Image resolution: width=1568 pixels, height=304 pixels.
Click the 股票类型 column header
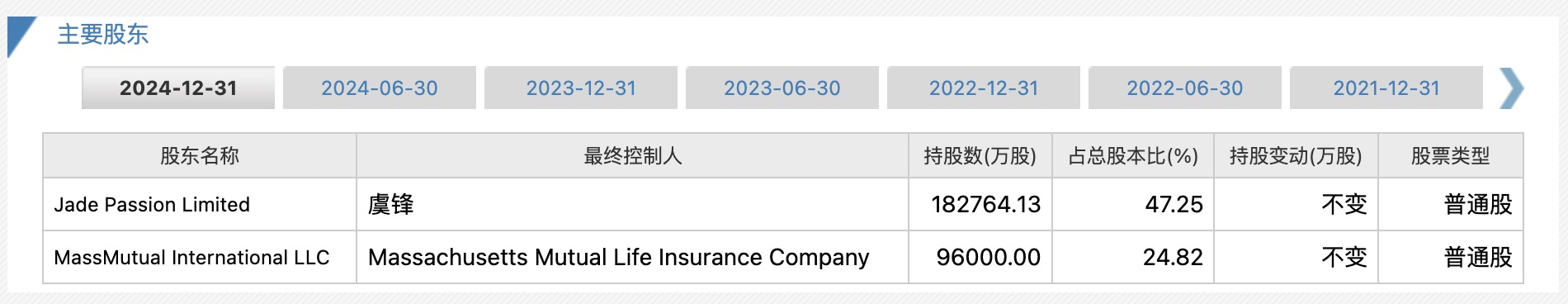1451,155
